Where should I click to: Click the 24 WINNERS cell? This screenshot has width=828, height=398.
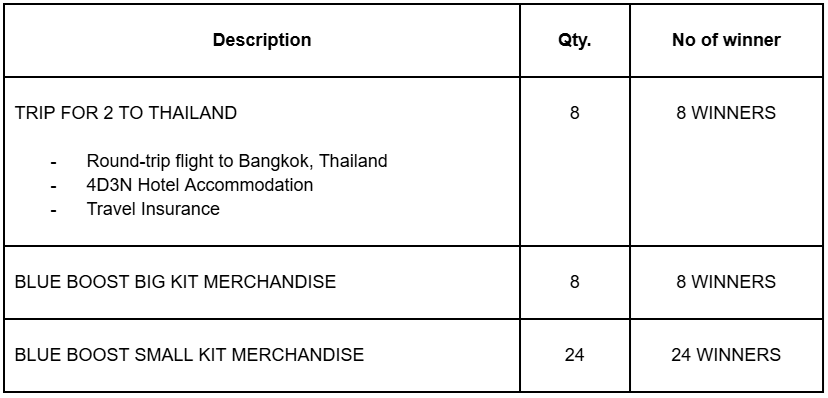tap(726, 355)
